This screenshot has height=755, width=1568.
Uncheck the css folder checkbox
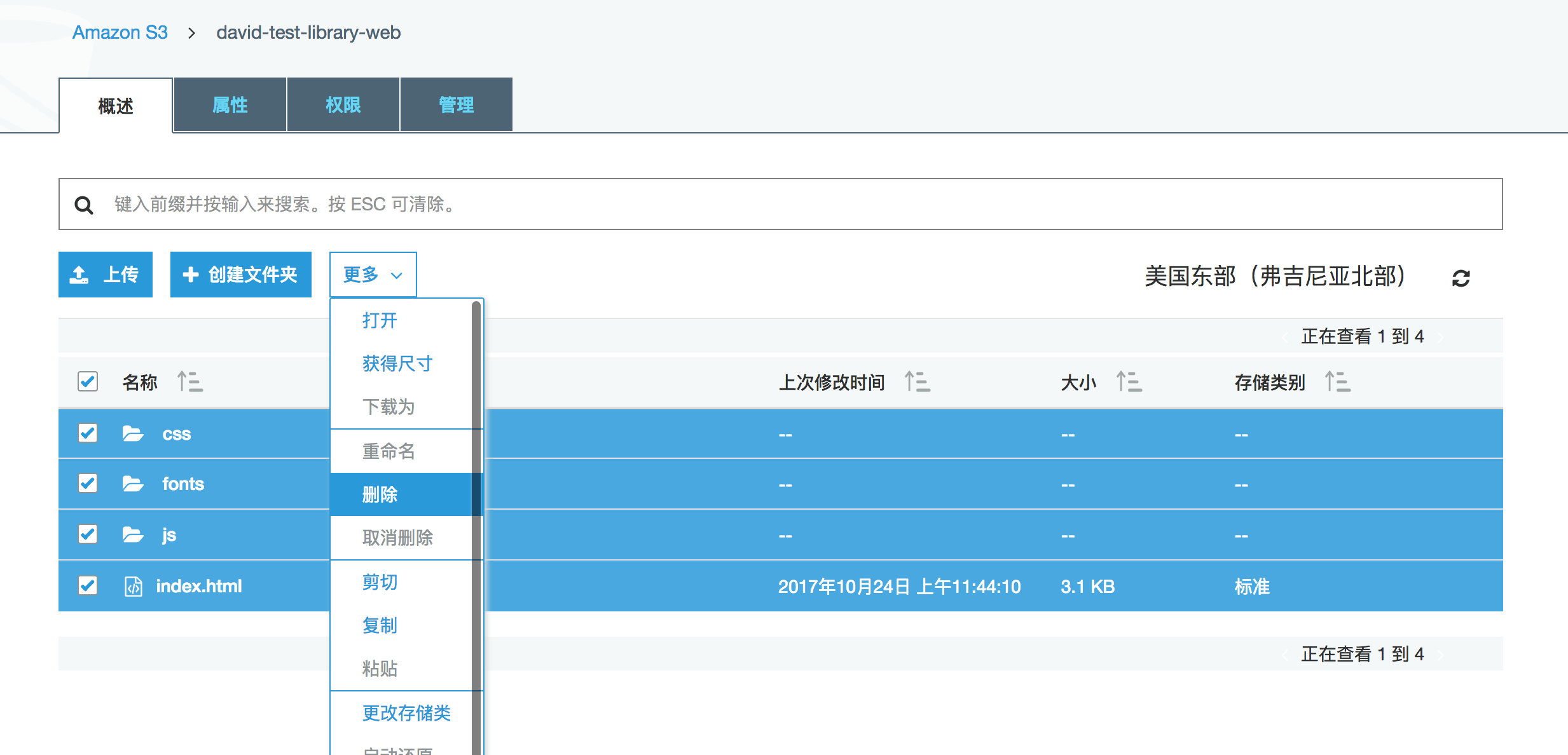88,433
